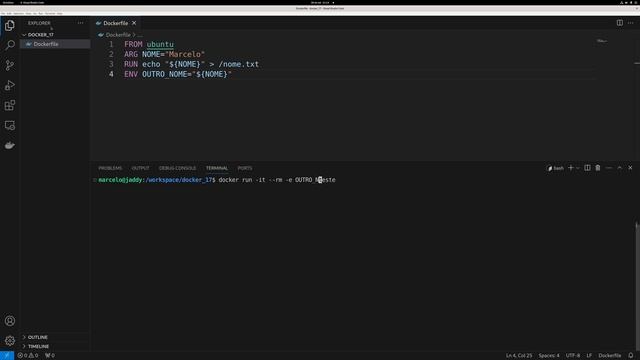Change indentation via Spaces: 4
Image resolution: width=640 pixels, height=360 pixels.
pos(549,356)
